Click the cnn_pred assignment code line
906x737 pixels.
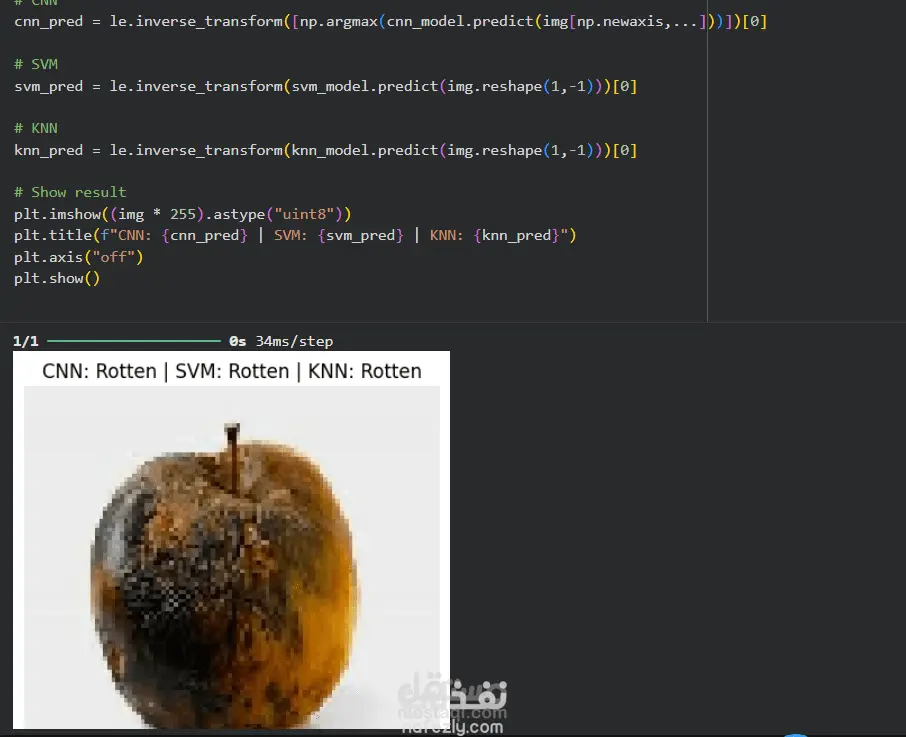pos(391,21)
